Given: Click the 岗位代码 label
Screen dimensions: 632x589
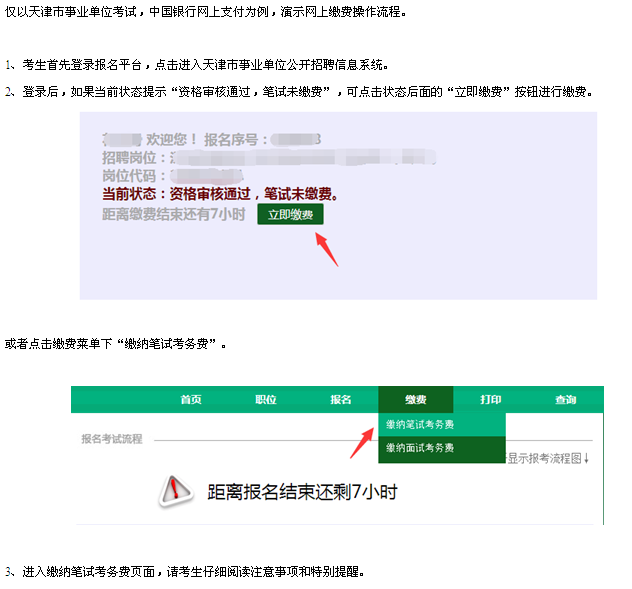Looking at the screenshot, I should [x=134, y=176].
